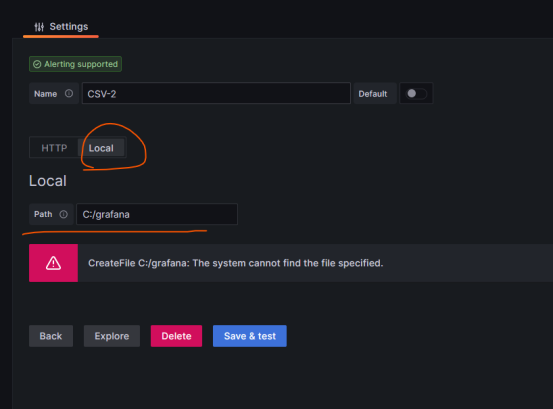Click the checkmark icon in Alerting badge
The image size is (553, 409).
pos(37,64)
